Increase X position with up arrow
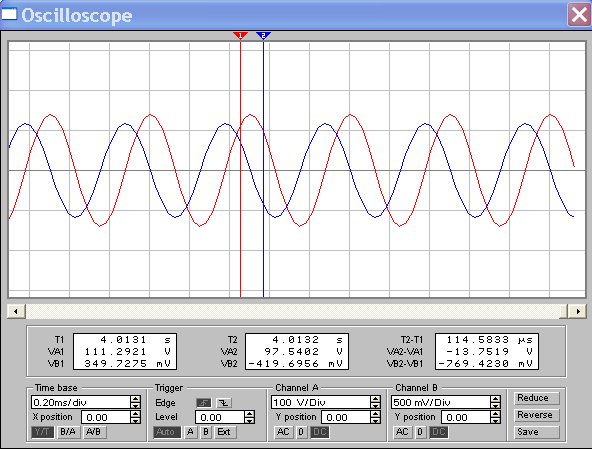 [x=136, y=414]
